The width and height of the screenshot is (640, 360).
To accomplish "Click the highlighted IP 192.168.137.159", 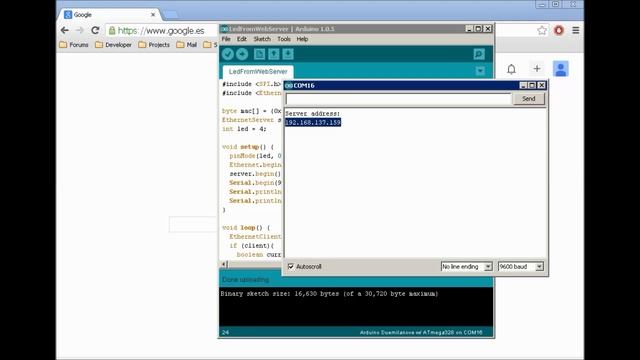I will coord(313,122).
